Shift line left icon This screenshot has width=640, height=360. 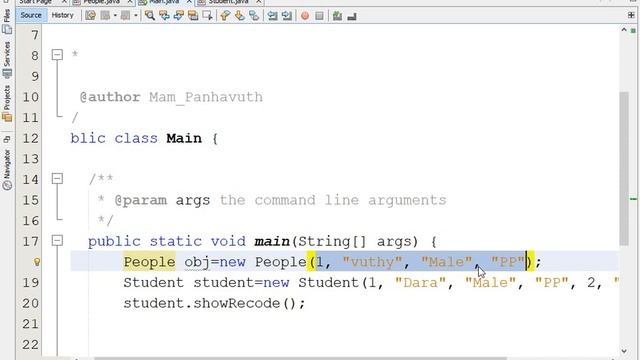(x=272, y=16)
